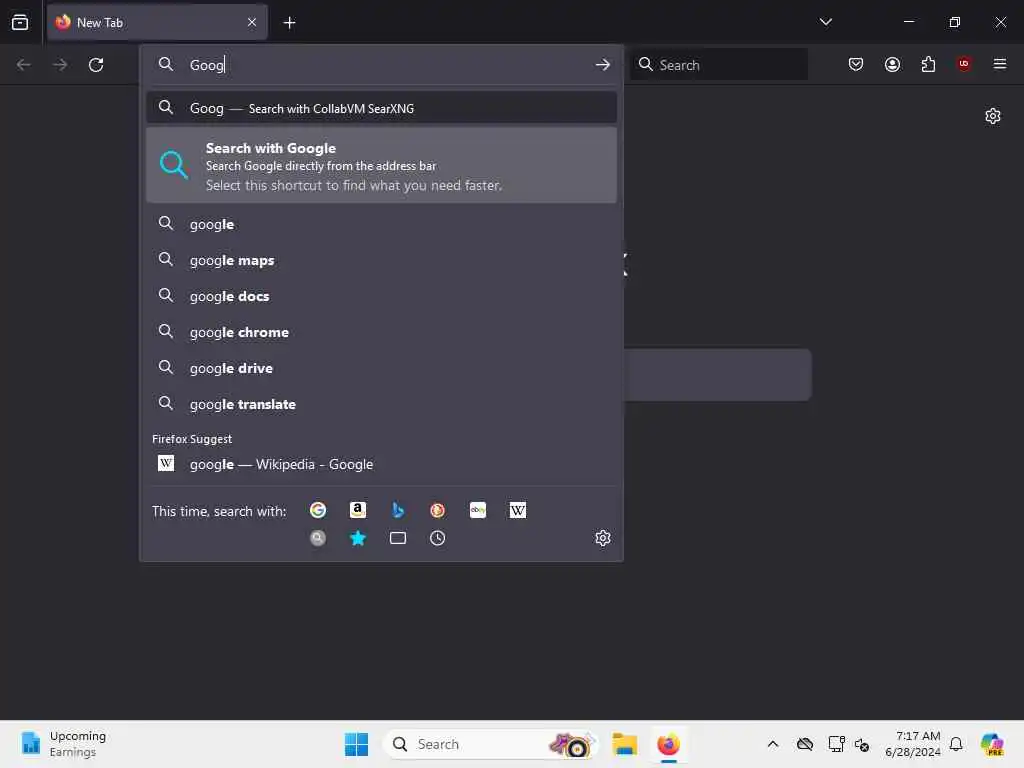Viewport: 1024px width, 768px height.
Task: Go forward one page
Action: pos(60,65)
